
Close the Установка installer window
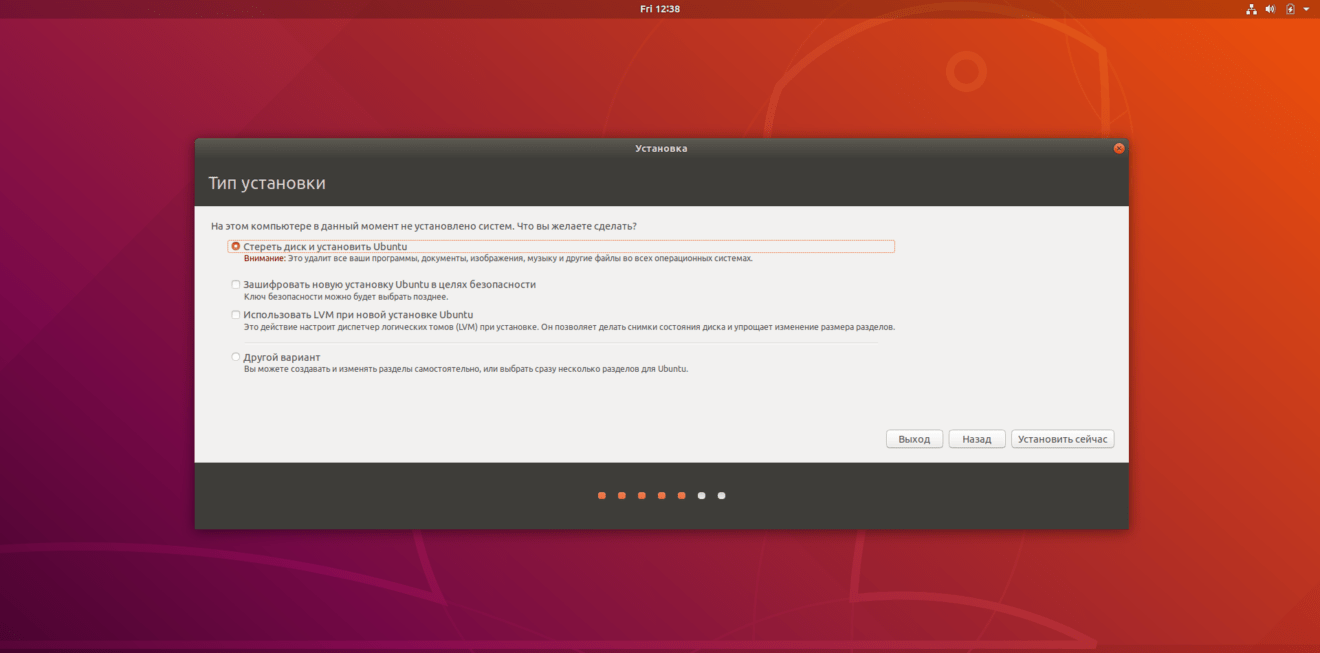[1118, 147]
